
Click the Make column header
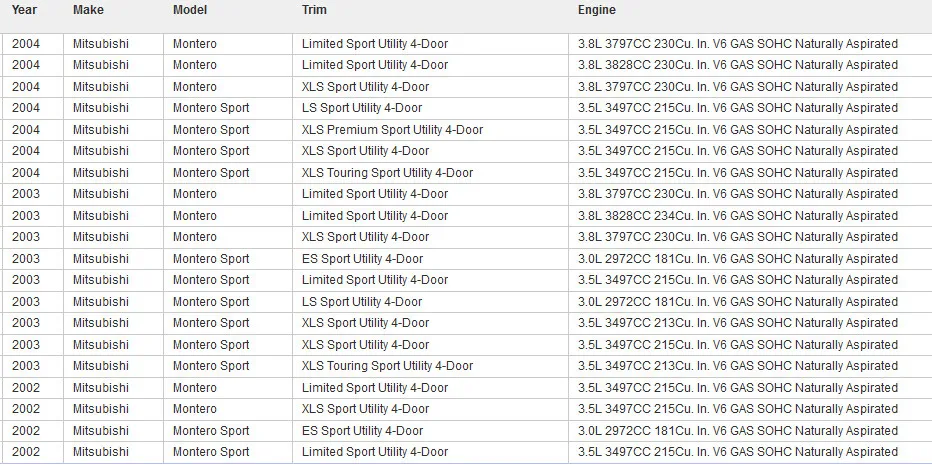(88, 10)
